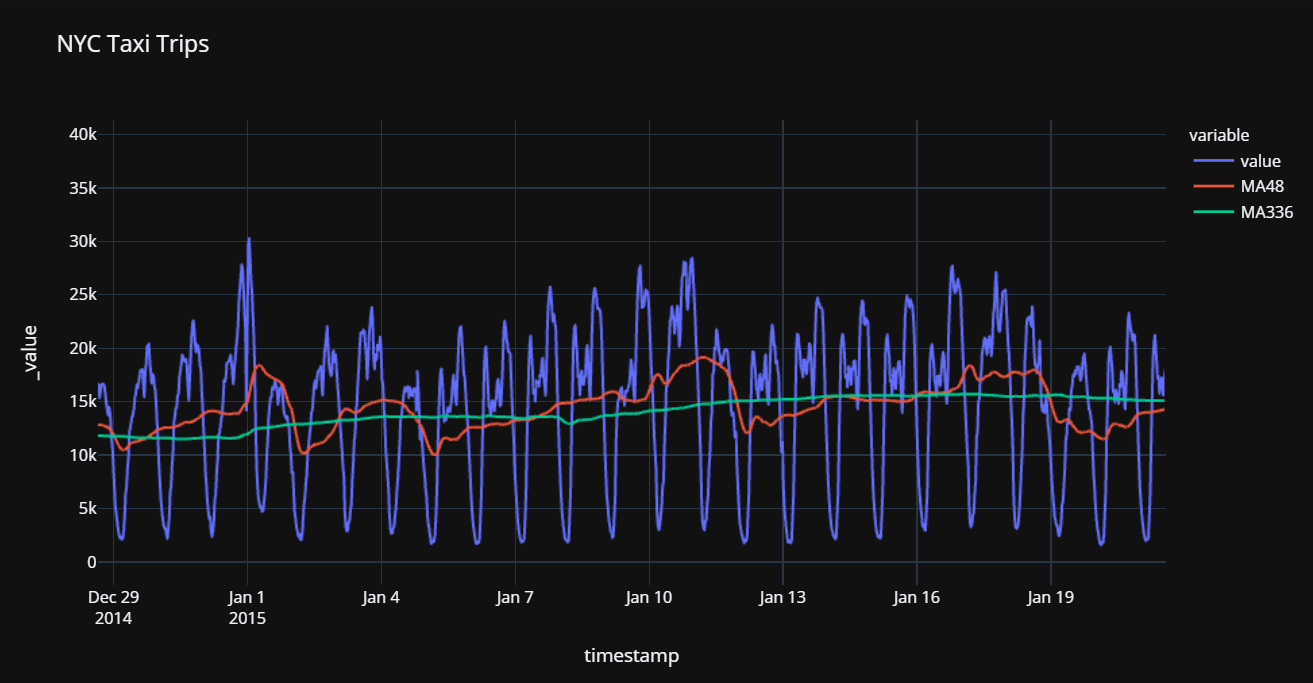
Task: Click the red MA48 legend line swatch
Action: click(x=1212, y=186)
